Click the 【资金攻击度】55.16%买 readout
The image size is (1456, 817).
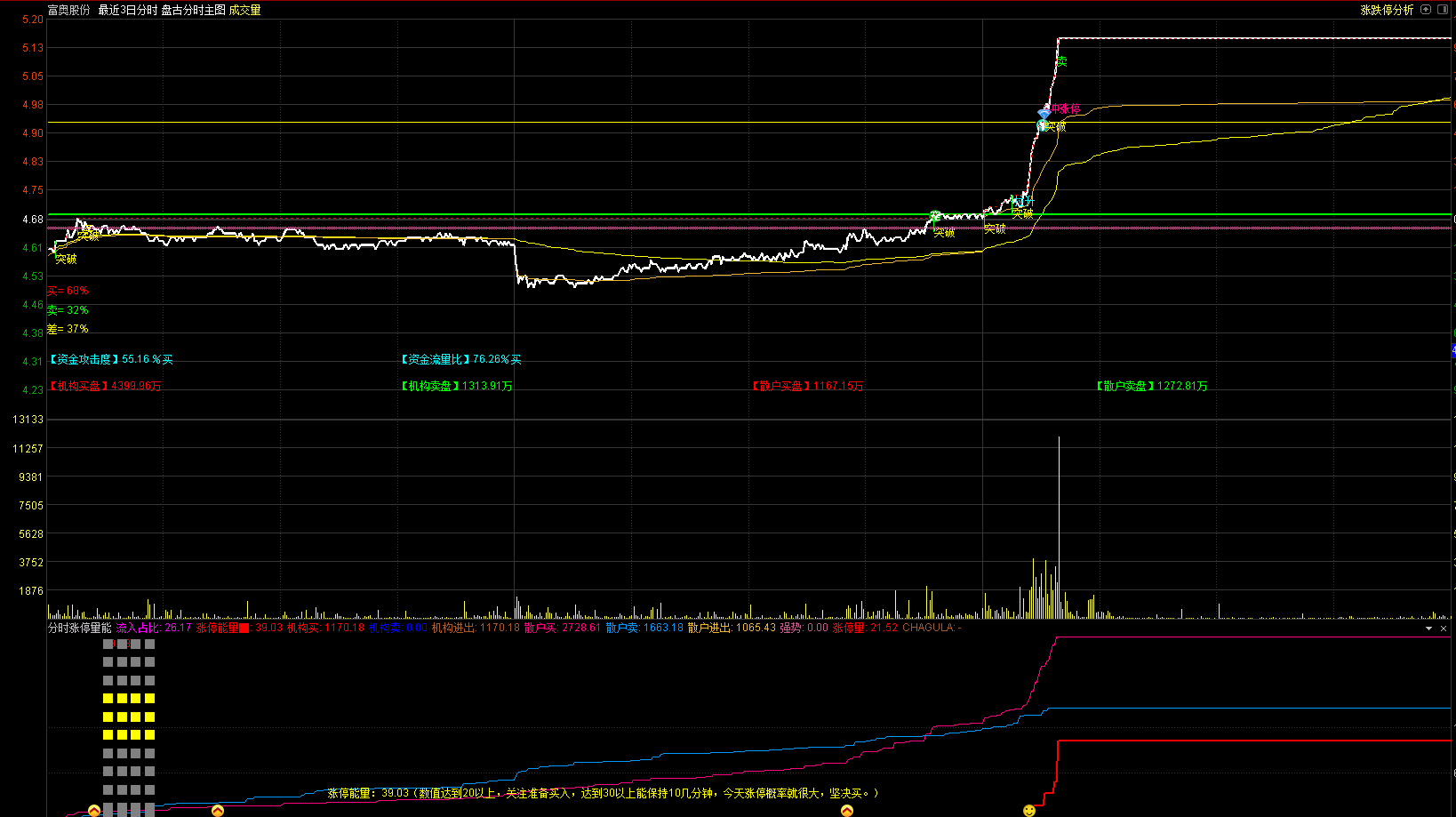pos(111,359)
